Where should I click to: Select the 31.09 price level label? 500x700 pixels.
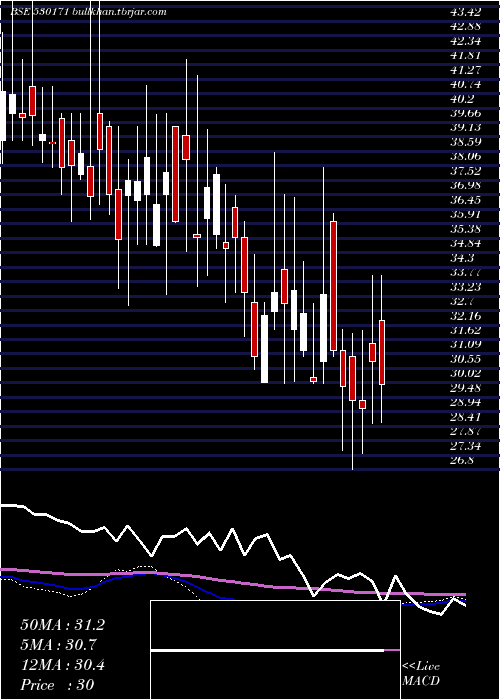click(466, 344)
